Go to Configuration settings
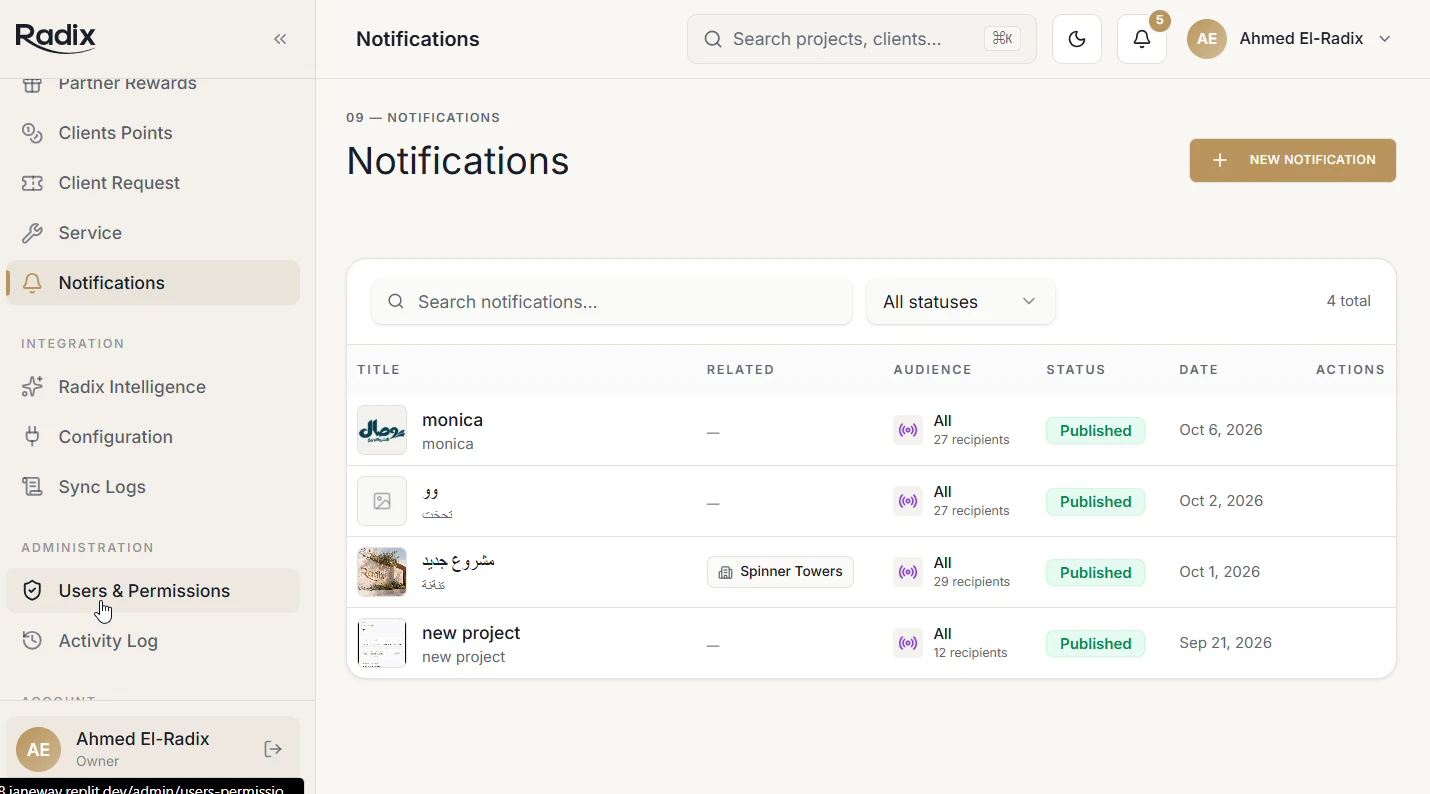This screenshot has width=1430, height=794. click(x=153, y=437)
